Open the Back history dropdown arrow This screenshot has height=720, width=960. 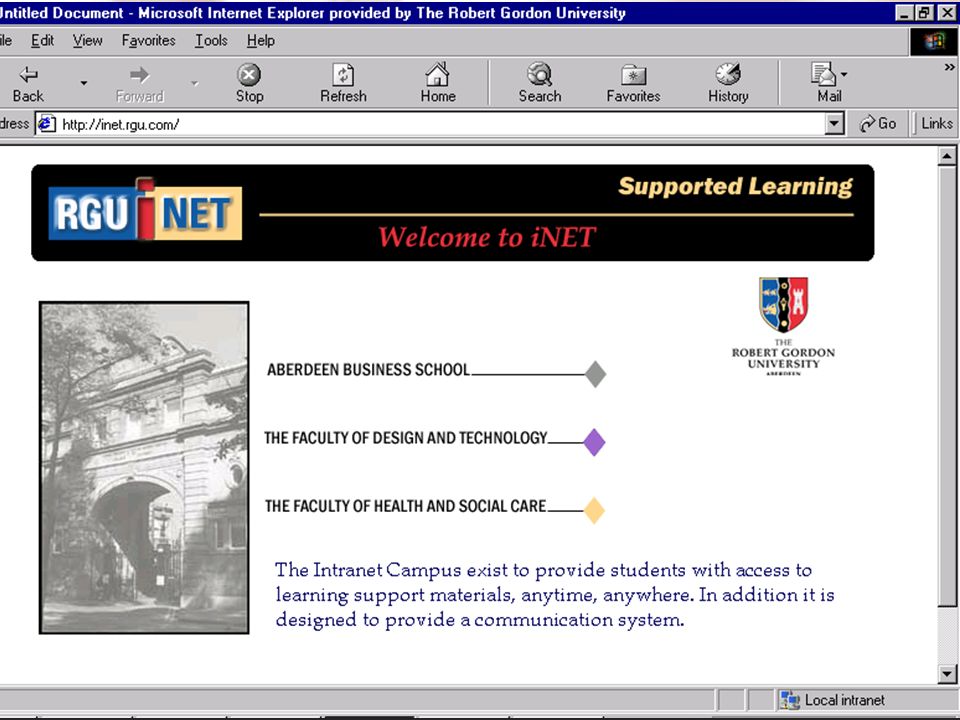coord(83,83)
